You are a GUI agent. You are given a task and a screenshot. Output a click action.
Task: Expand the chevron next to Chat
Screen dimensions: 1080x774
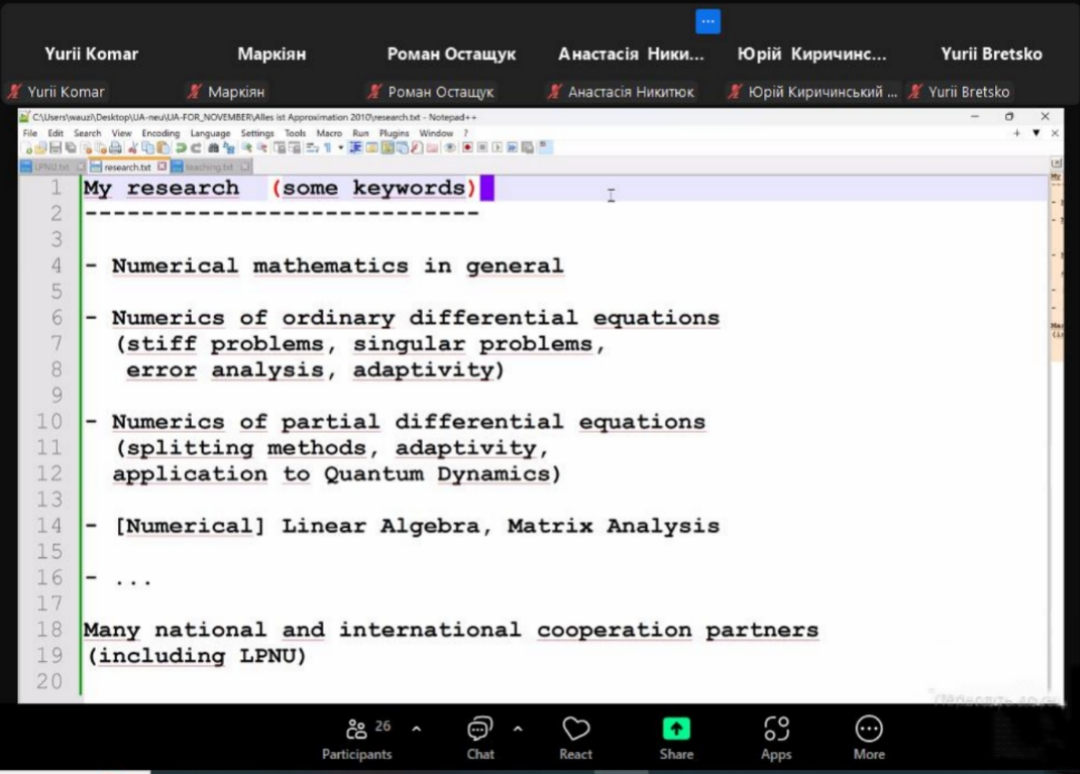517,729
